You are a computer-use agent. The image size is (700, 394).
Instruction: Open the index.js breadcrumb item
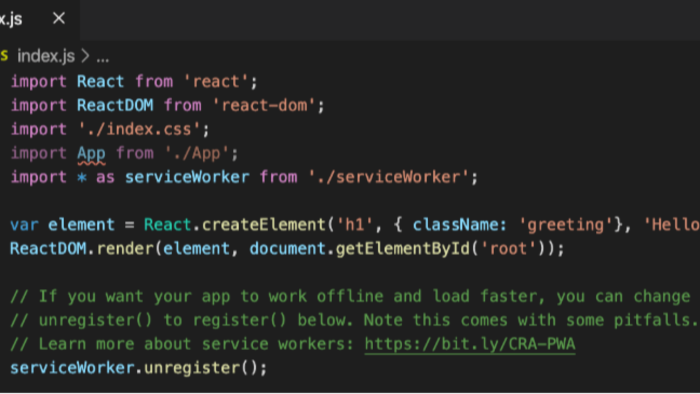pos(46,56)
